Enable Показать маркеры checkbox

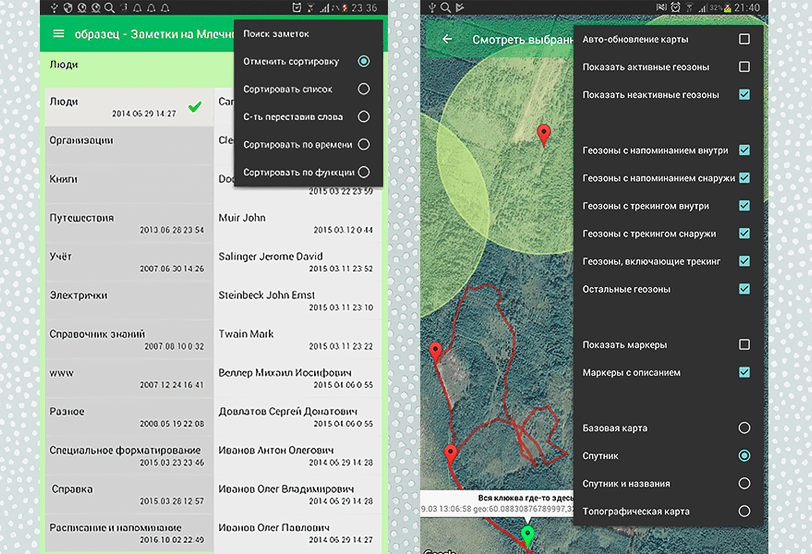click(743, 345)
